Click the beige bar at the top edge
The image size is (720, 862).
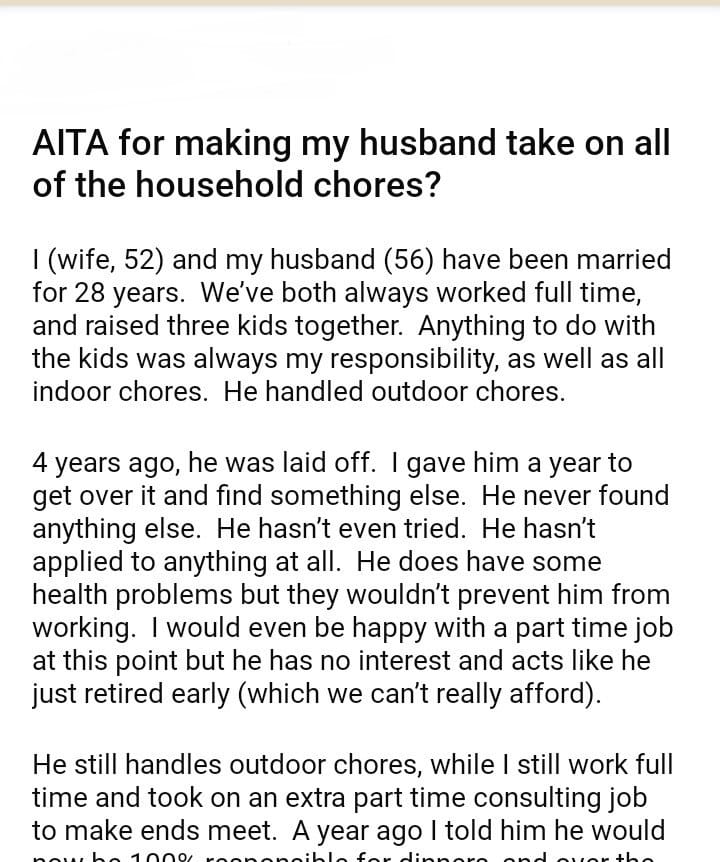pos(360,3)
